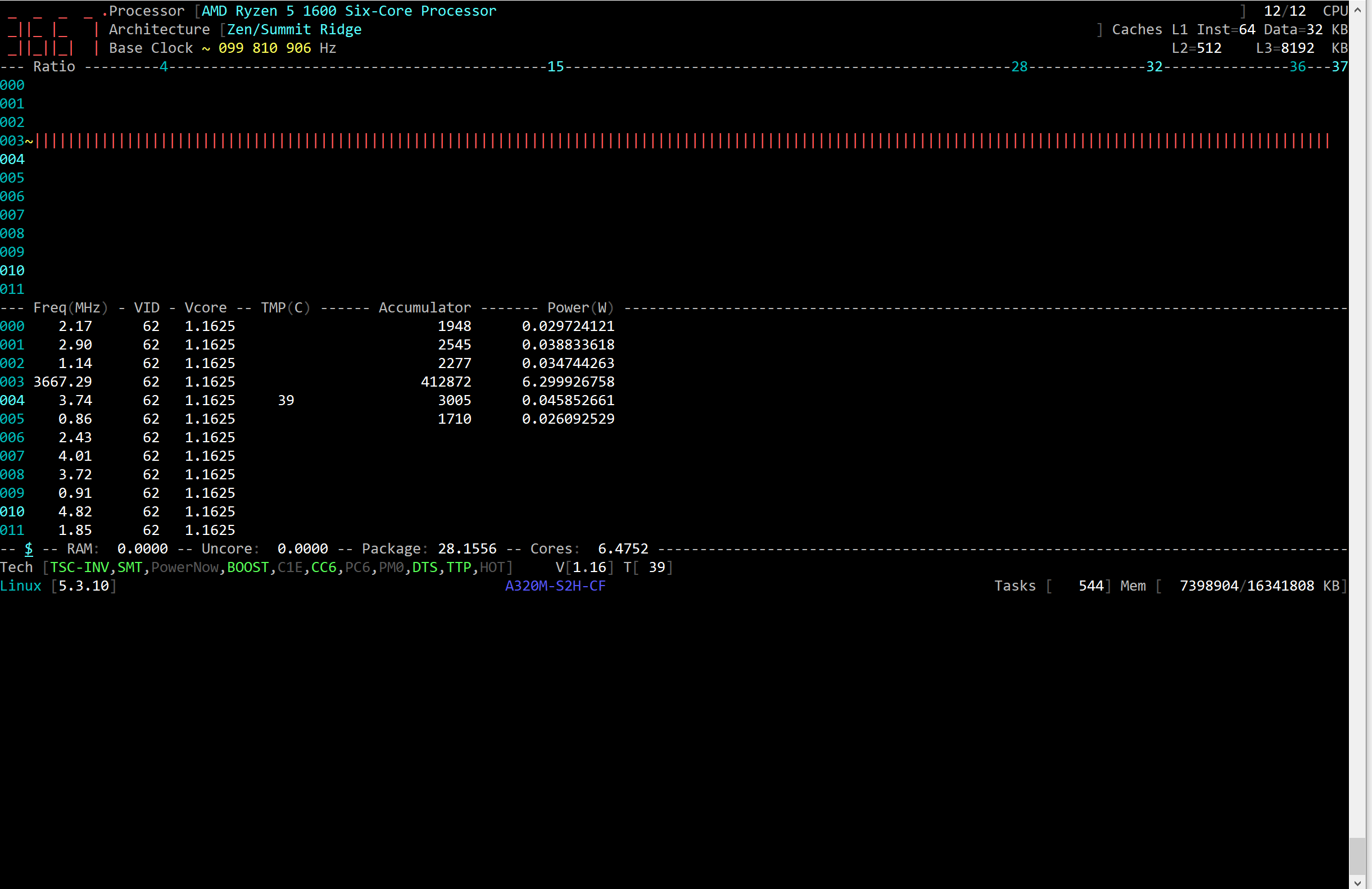
Task: Click the Zen/Summit Ridge architecture text
Action: [x=294, y=29]
